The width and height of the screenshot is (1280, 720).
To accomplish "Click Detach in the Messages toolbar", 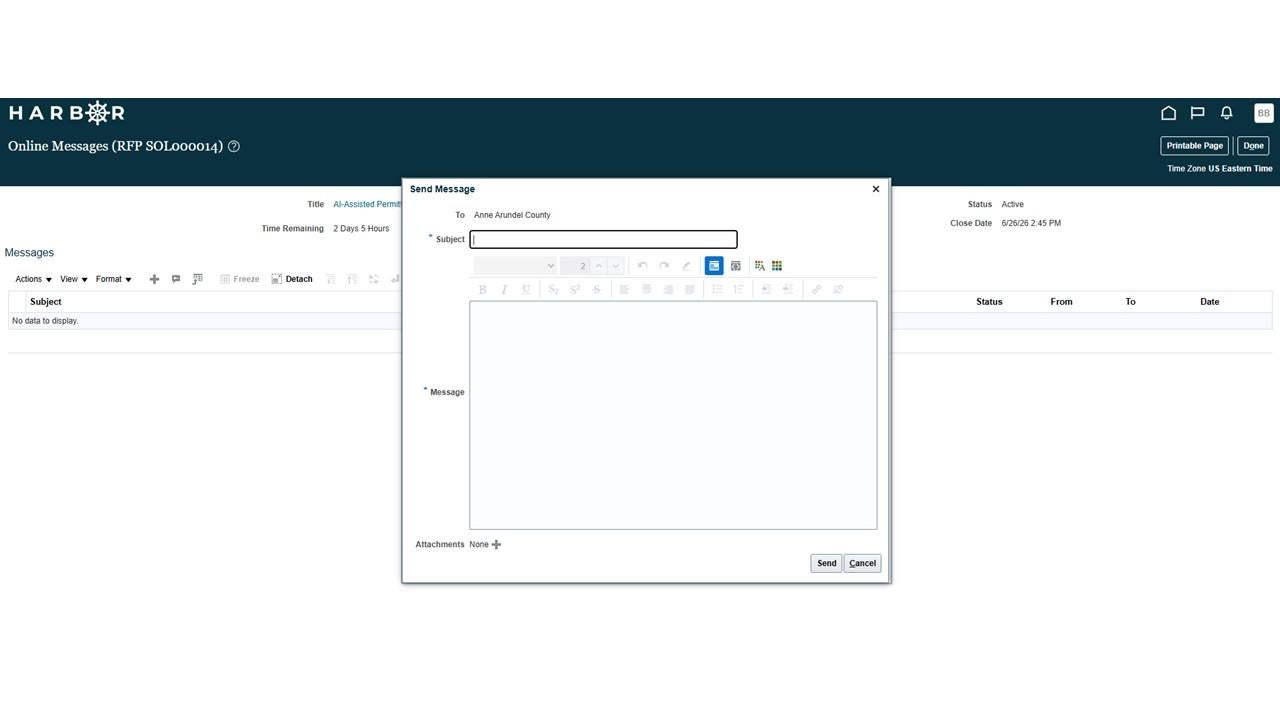I will tap(292, 279).
